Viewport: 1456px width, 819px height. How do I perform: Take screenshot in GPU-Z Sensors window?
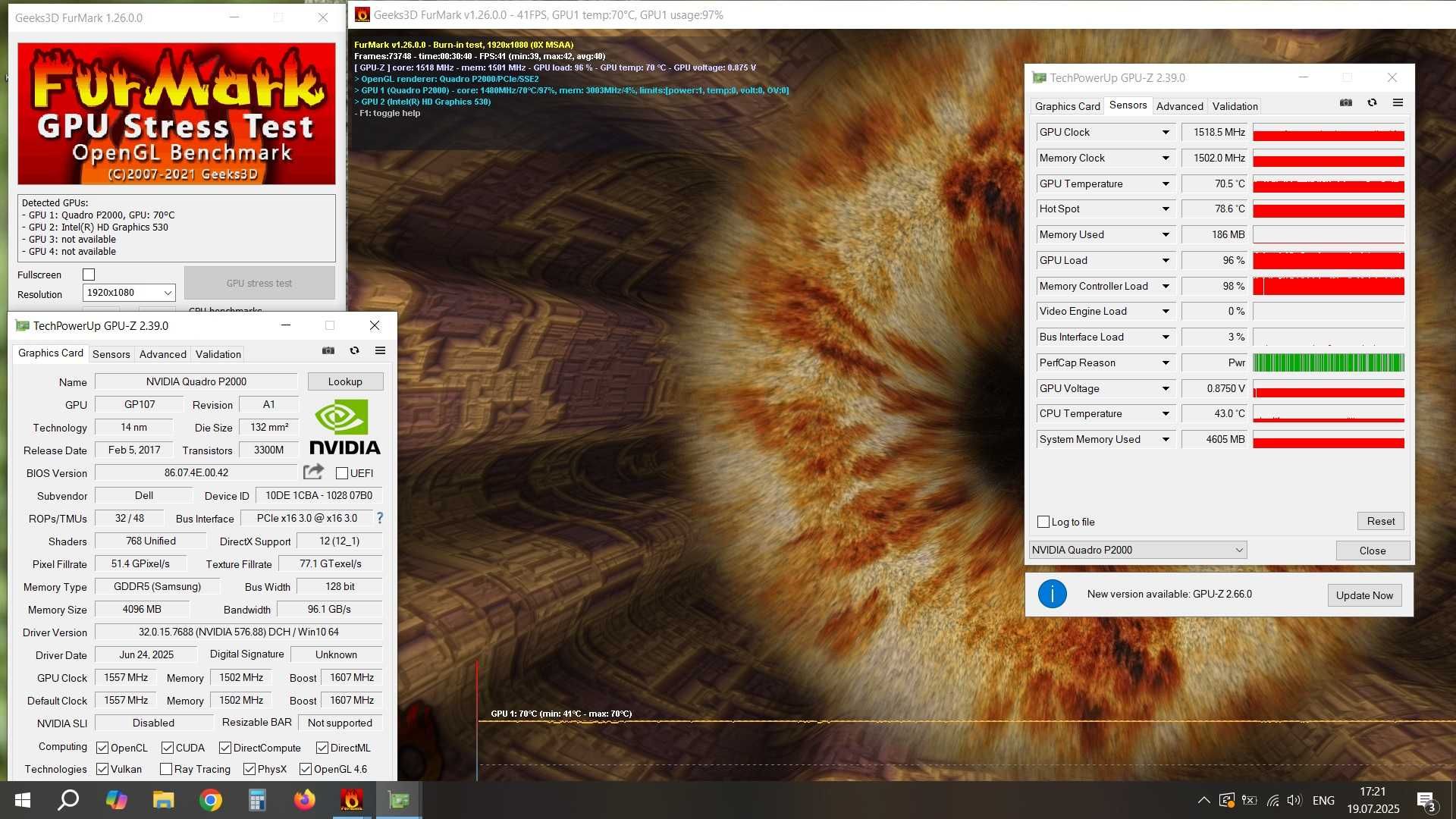coord(1346,103)
